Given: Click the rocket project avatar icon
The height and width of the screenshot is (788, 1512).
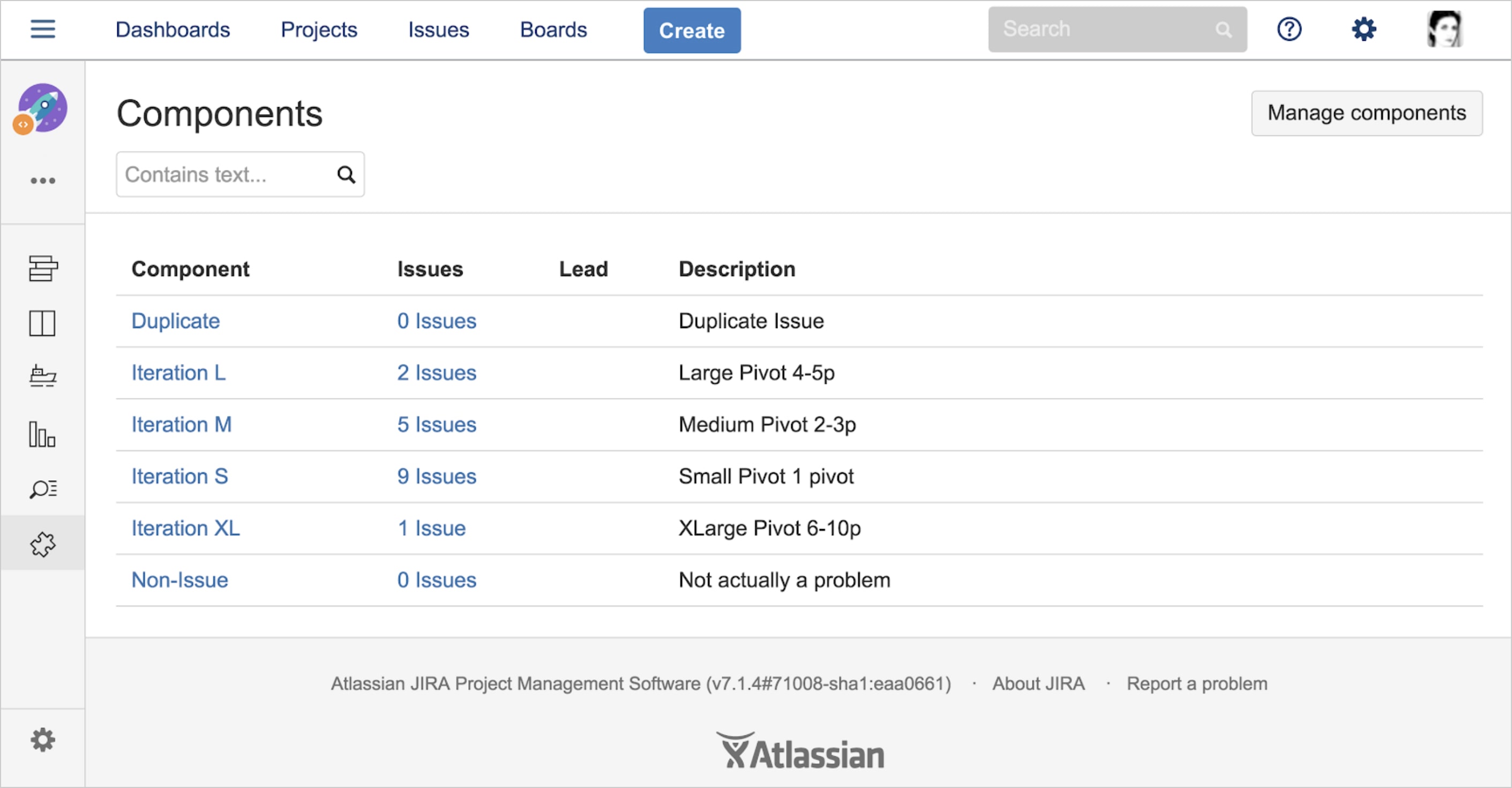Looking at the screenshot, I should point(42,108).
